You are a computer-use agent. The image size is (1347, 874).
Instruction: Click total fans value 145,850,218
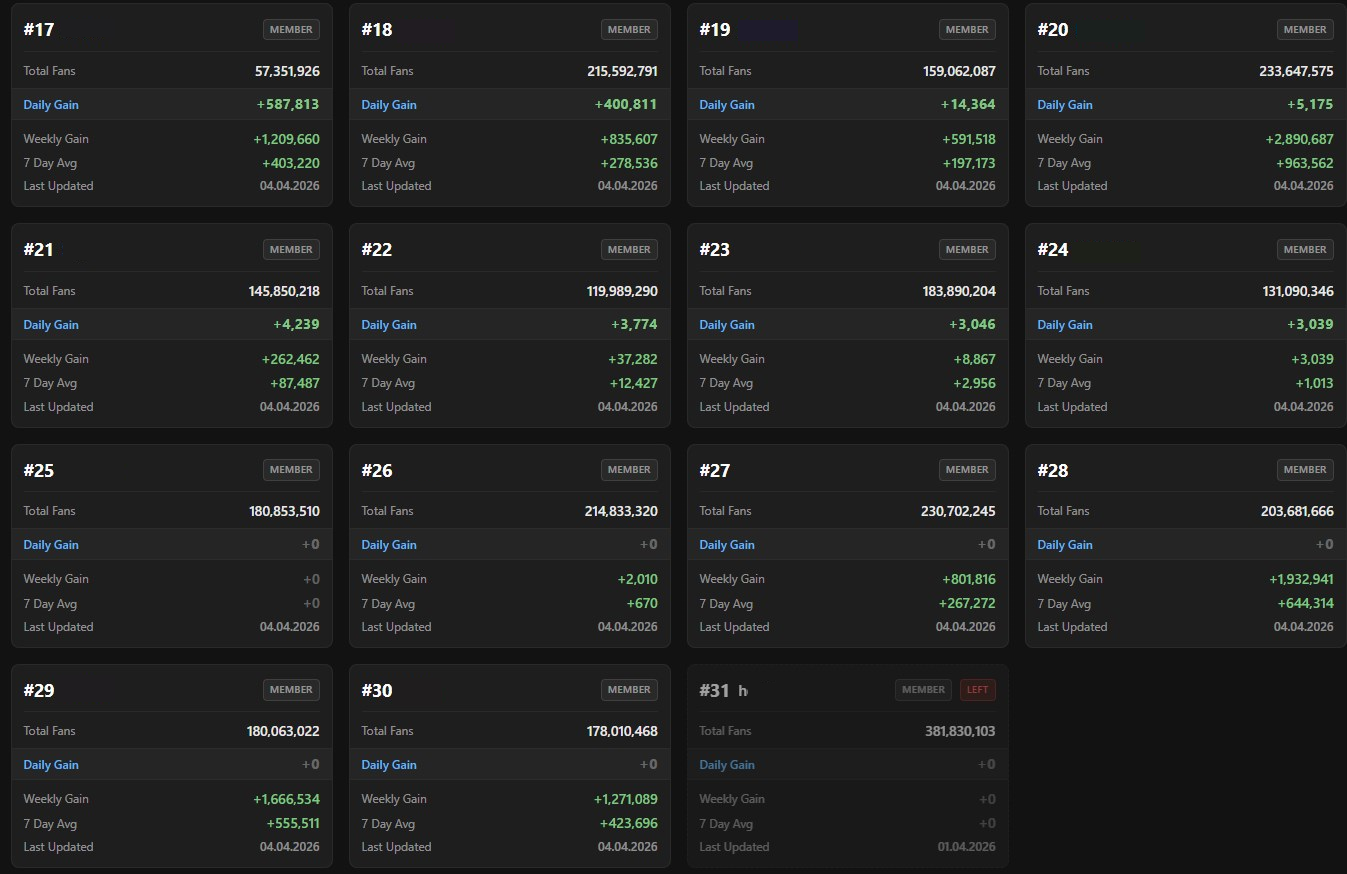[284, 291]
